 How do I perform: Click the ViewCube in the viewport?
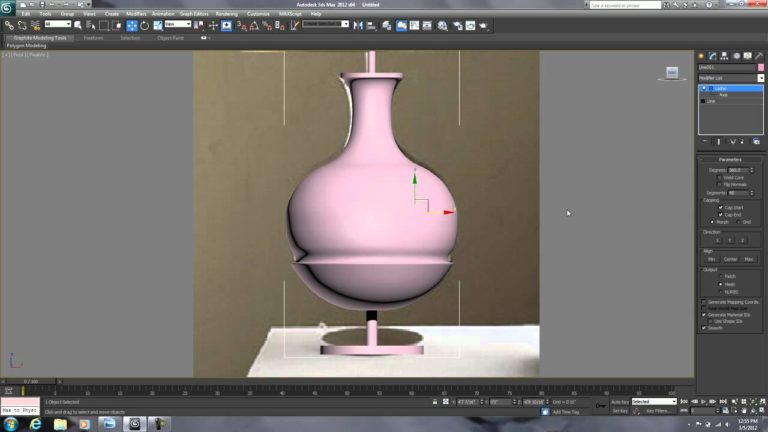(673, 73)
